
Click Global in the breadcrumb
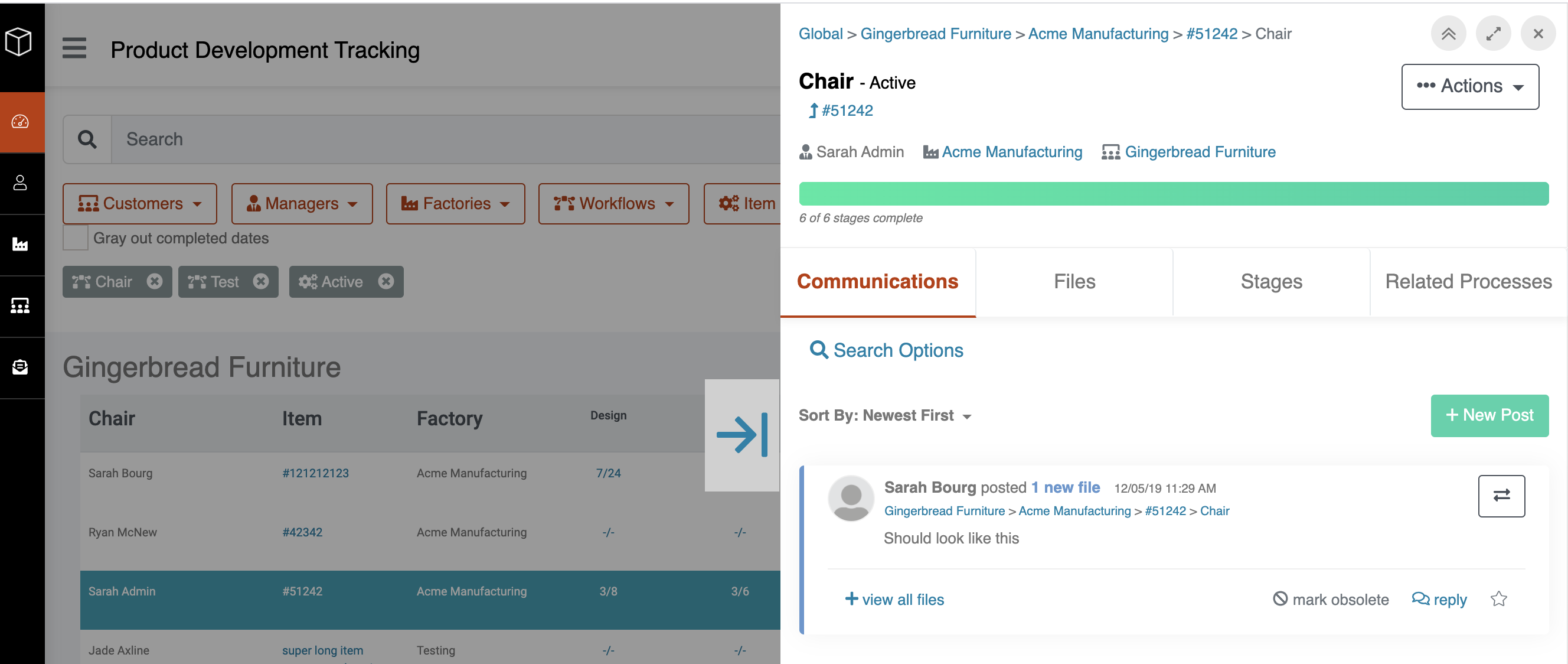[821, 34]
